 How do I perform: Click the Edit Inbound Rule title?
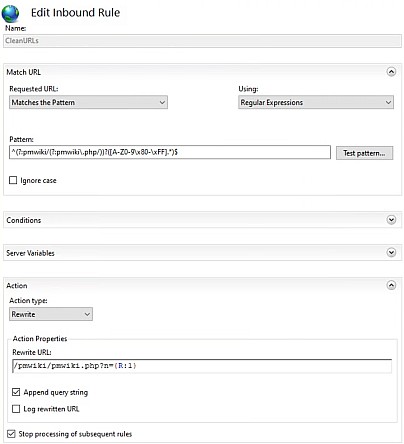click(75, 13)
